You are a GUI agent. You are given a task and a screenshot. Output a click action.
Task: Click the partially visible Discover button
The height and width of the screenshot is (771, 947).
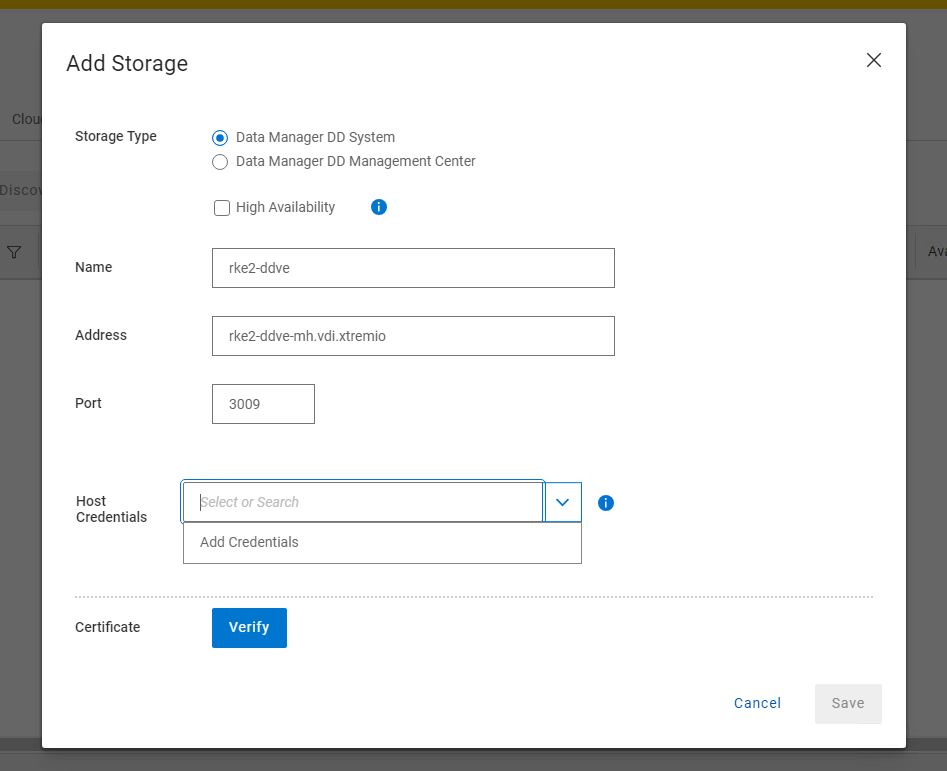click(20, 190)
